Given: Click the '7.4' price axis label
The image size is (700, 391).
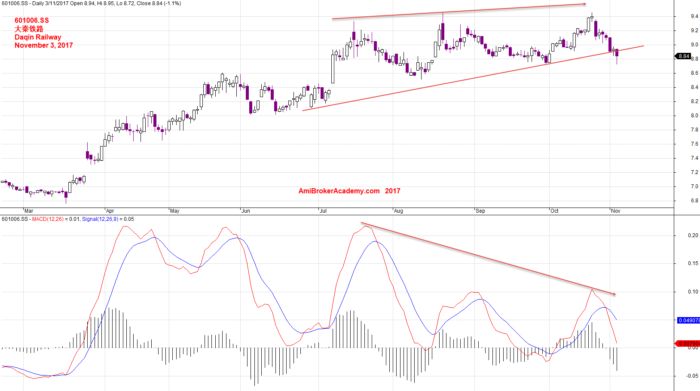Looking at the screenshot, I should point(694,158).
